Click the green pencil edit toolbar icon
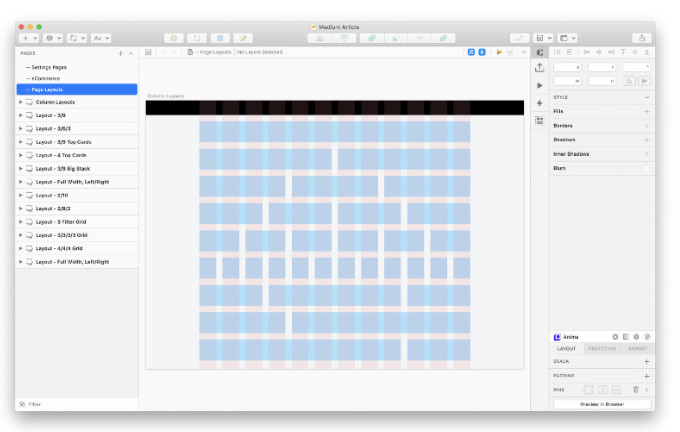Viewport: 680px width, 432px height. pos(243,38)
